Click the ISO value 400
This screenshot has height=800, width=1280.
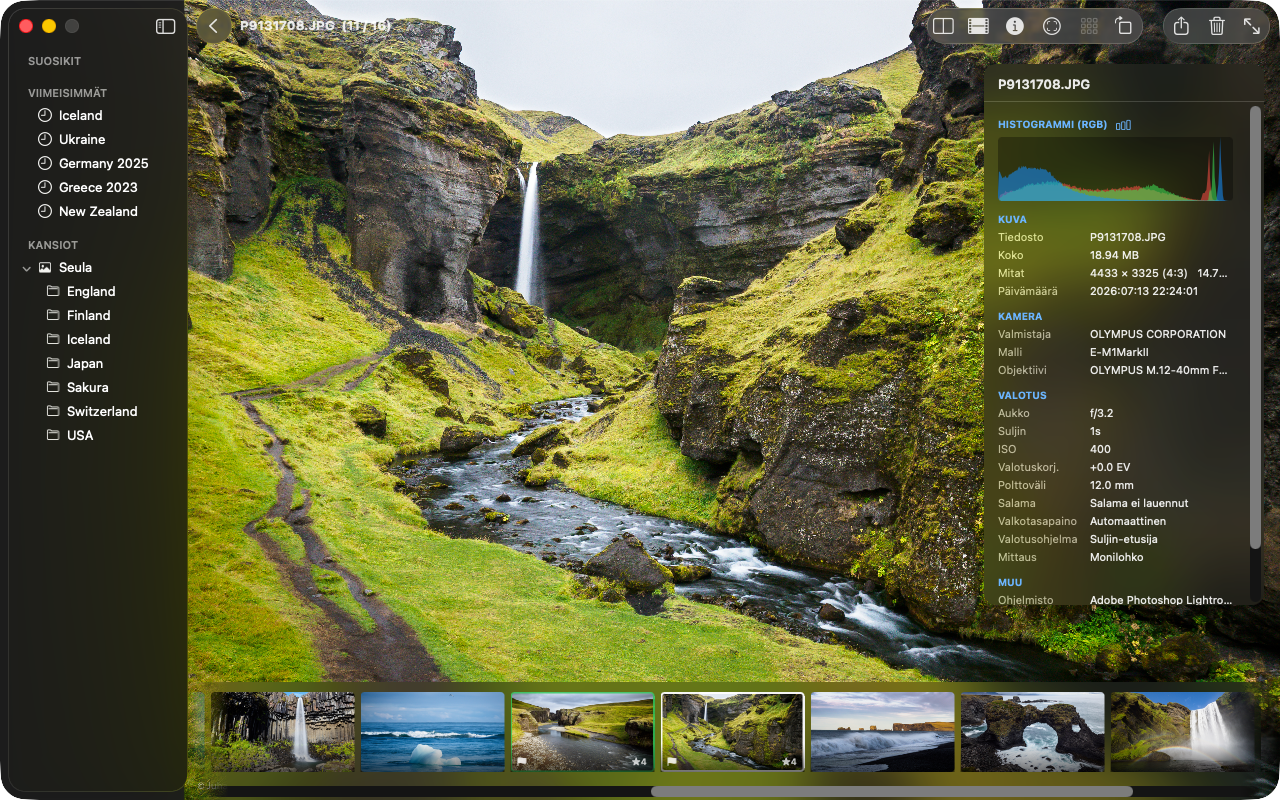point(1100,449)
